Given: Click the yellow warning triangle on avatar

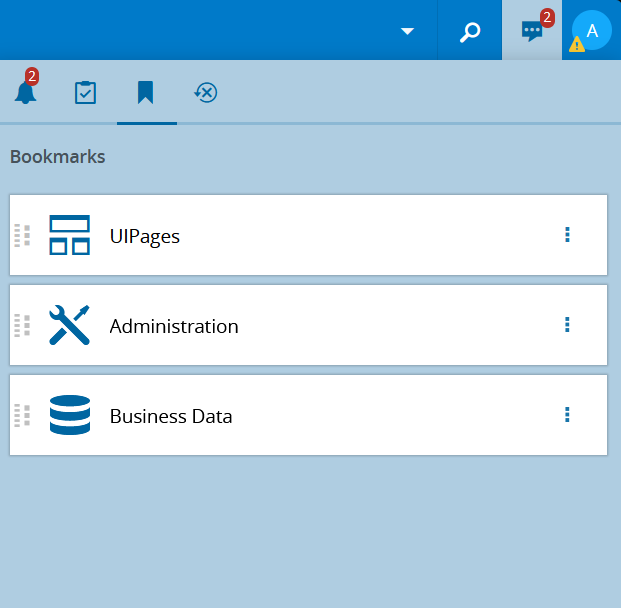Looking at the screenshot, I should pyautogui.click(x=577, y=44).
